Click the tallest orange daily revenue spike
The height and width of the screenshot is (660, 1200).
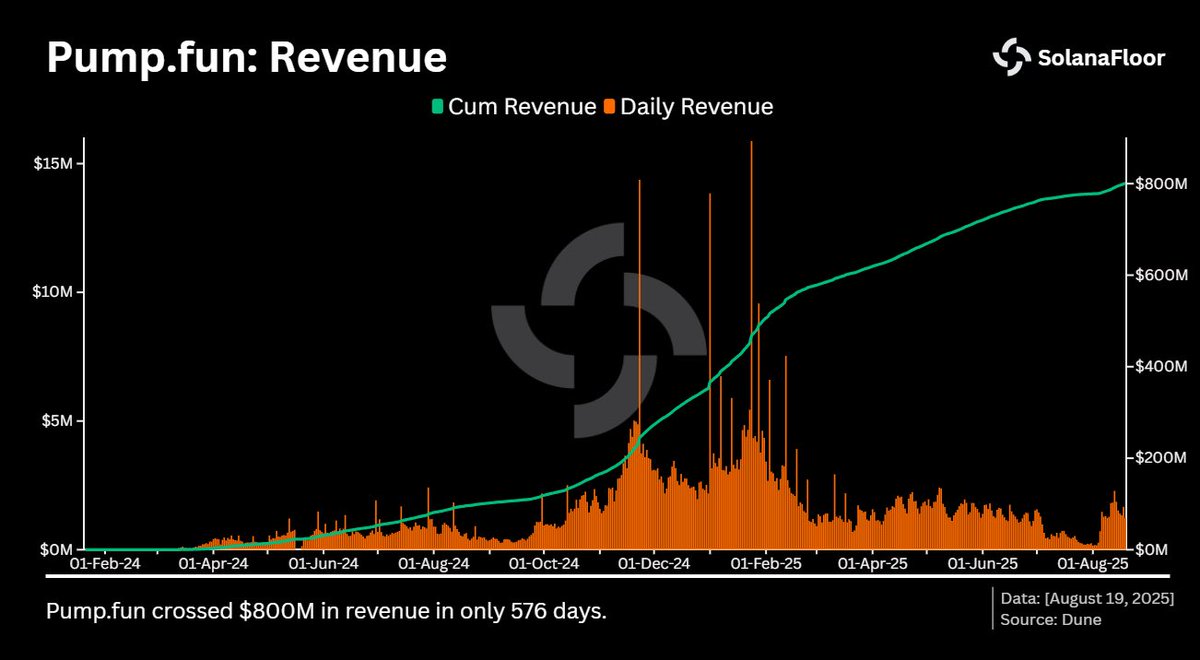click(x=750, y=345)
